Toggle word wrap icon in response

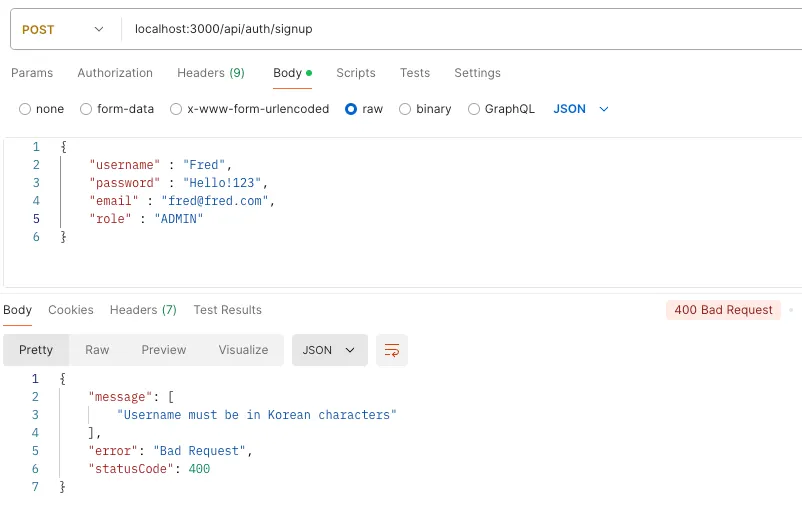point(392,350)
